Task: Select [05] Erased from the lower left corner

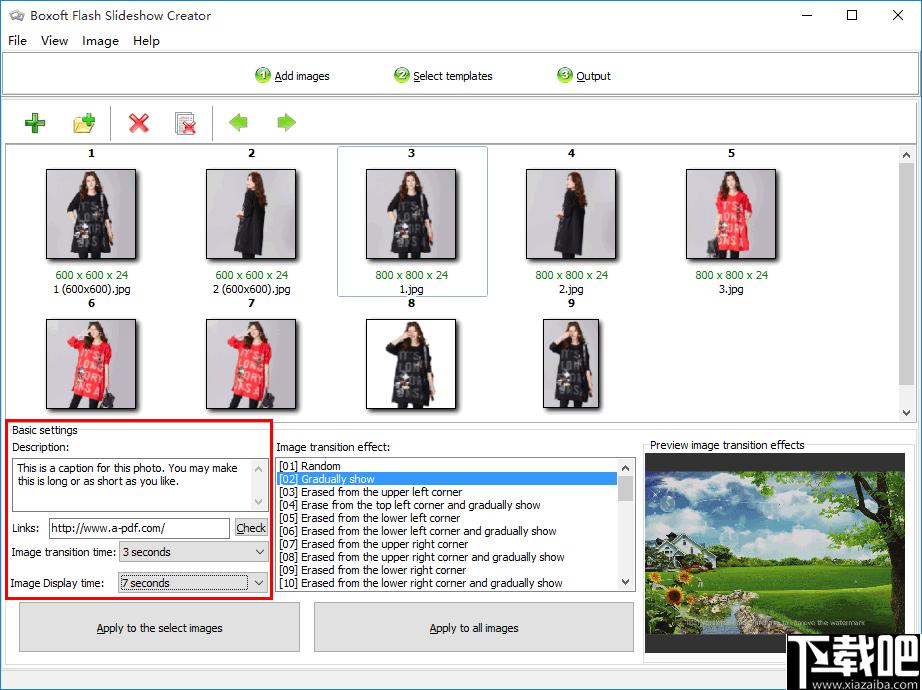Action: point(447,518)
